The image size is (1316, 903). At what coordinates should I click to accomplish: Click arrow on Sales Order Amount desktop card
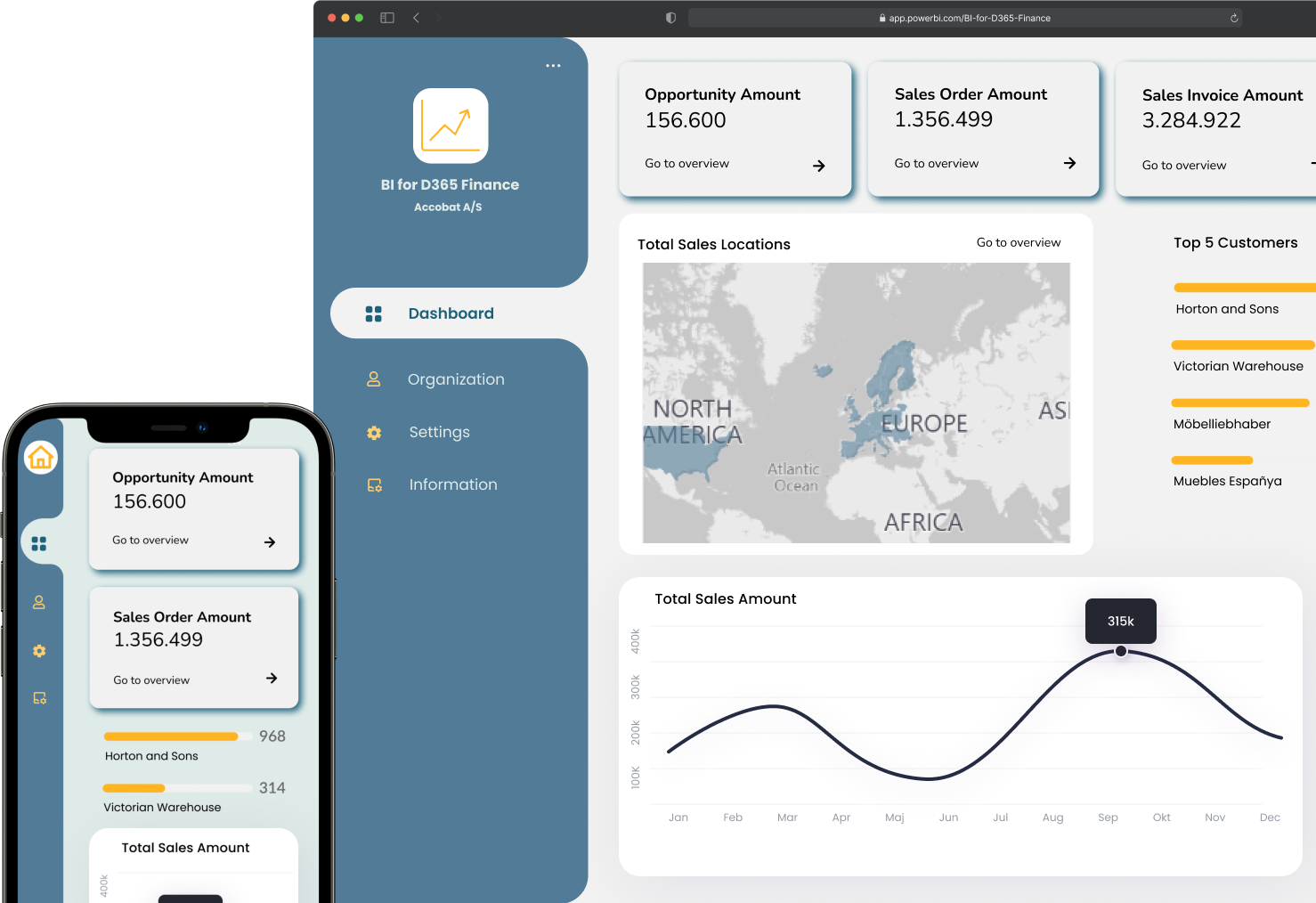pyautogui.click(x=1069, y=163)
